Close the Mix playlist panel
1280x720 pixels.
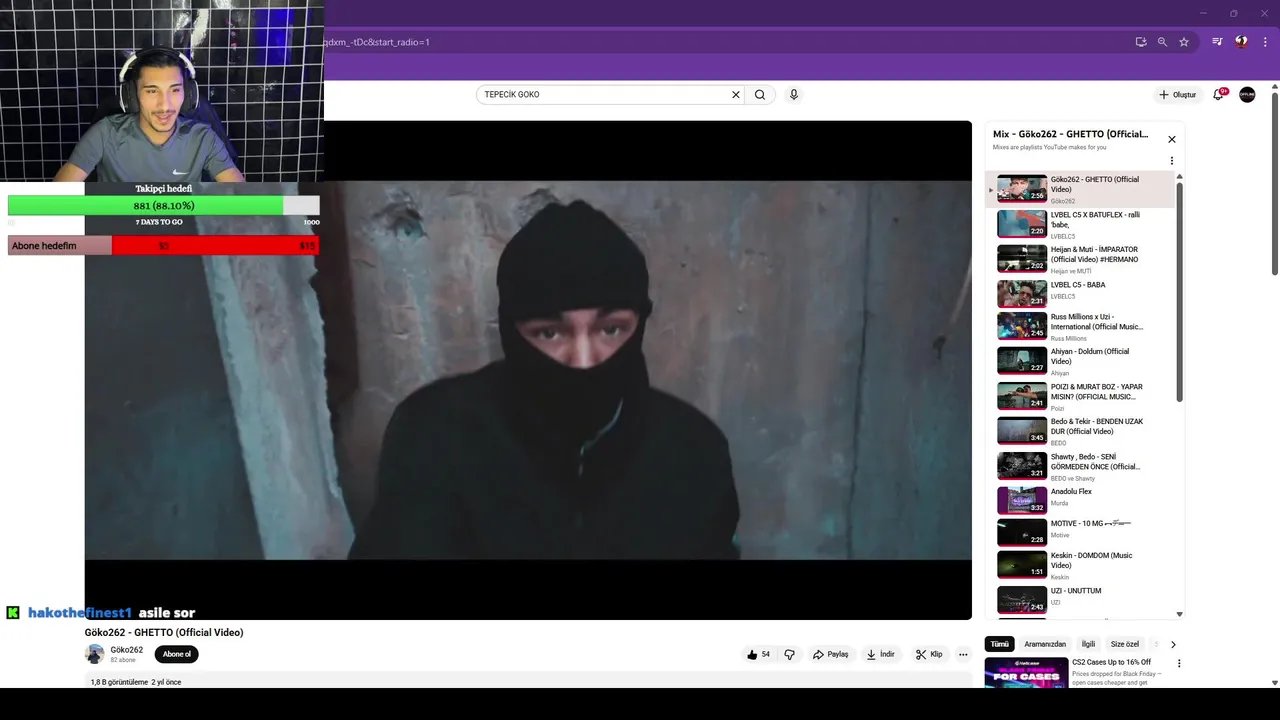[1172, 139]
